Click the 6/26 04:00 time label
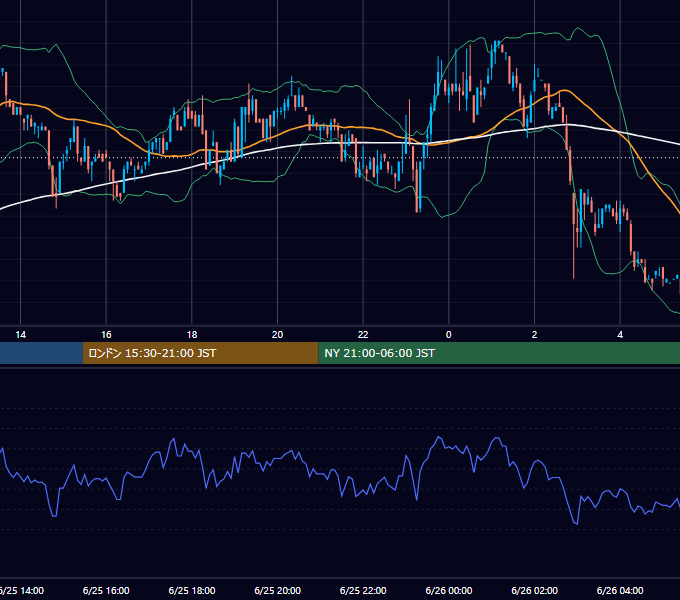Screen dimensions: 680x600 620,590
